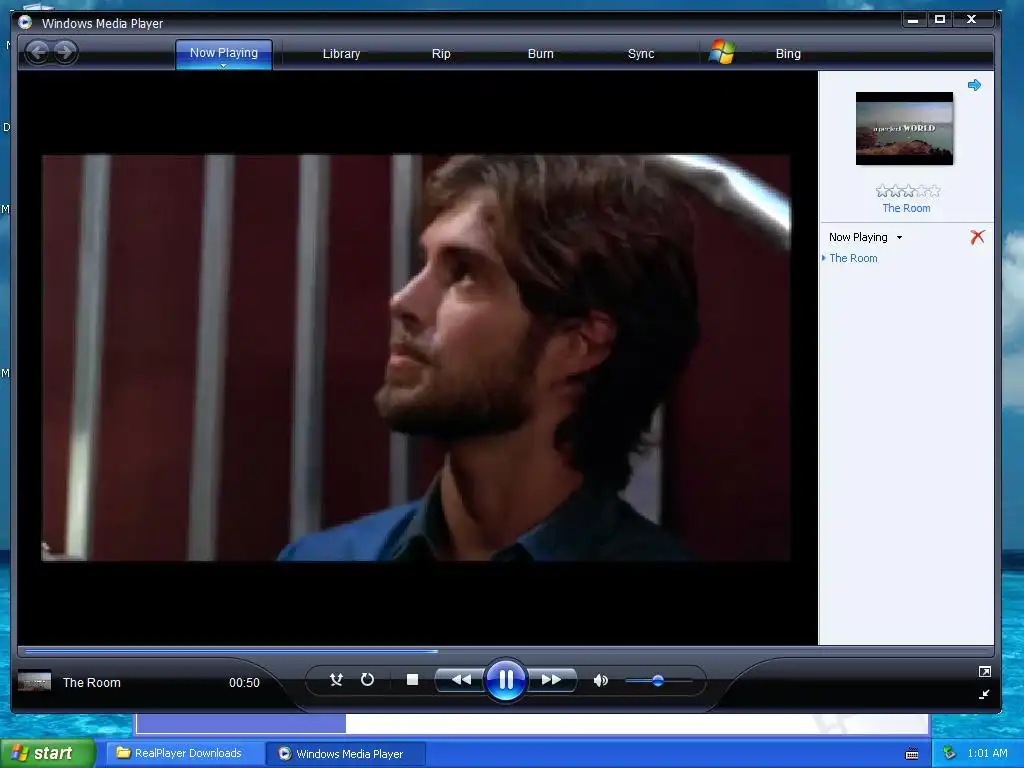Go forward with the right arrow button
Viewport: 1024px width, 768px height.
point(65,52)
